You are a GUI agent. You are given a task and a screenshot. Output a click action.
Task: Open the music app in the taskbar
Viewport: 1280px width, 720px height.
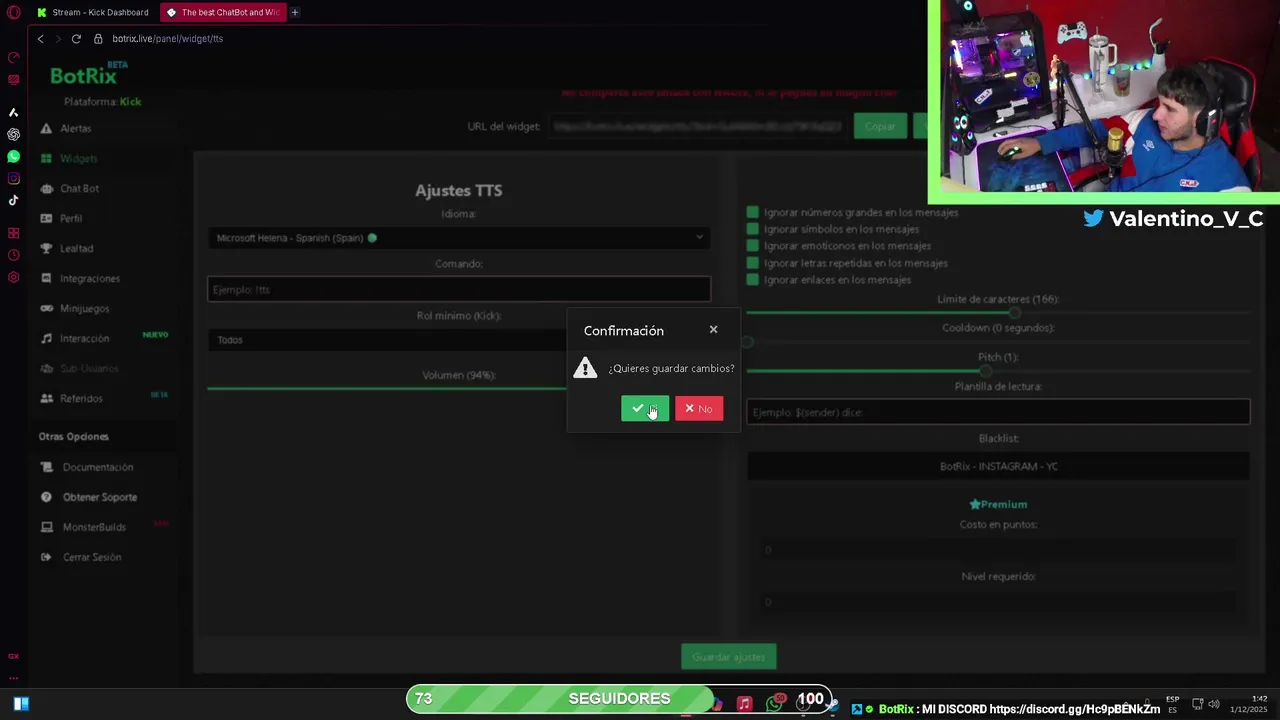tap(744, 704)
